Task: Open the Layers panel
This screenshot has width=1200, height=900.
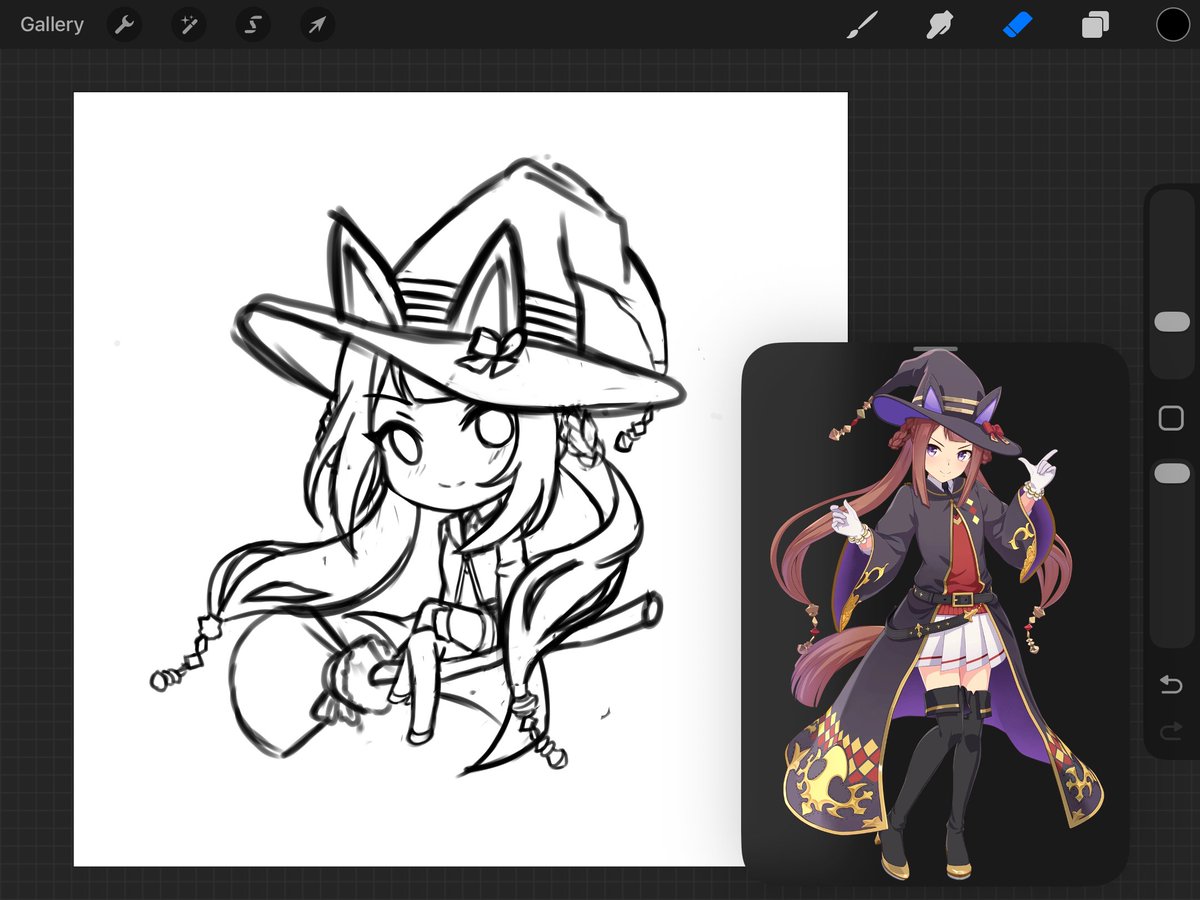Action: (x=1095, y=25)
